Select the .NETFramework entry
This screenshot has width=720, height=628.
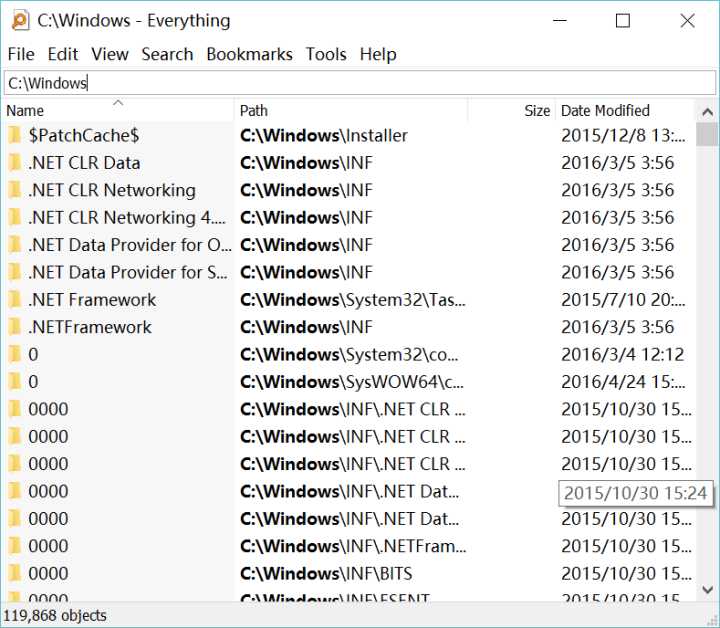click(x=90, y=327)
